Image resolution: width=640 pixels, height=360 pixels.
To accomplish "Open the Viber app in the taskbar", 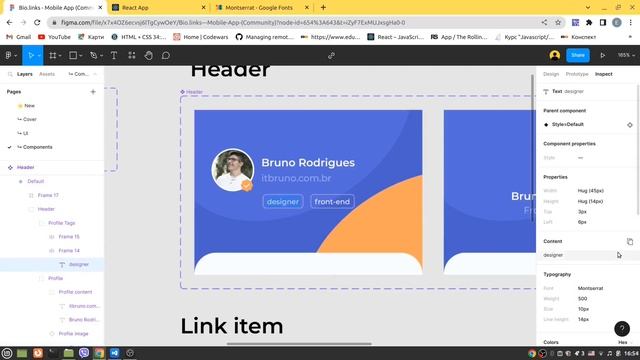I will point(84,353).
